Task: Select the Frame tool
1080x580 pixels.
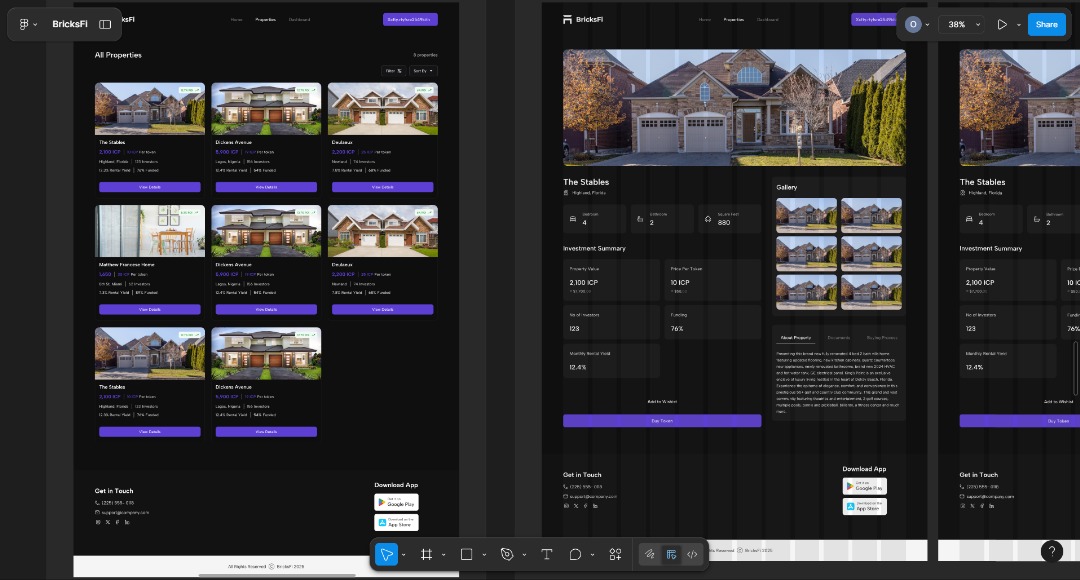Action: [x=426, y=555]
